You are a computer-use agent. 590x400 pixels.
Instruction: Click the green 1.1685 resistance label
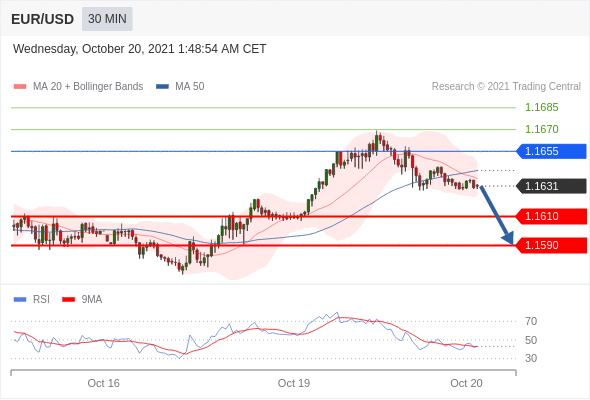(541, 108)
